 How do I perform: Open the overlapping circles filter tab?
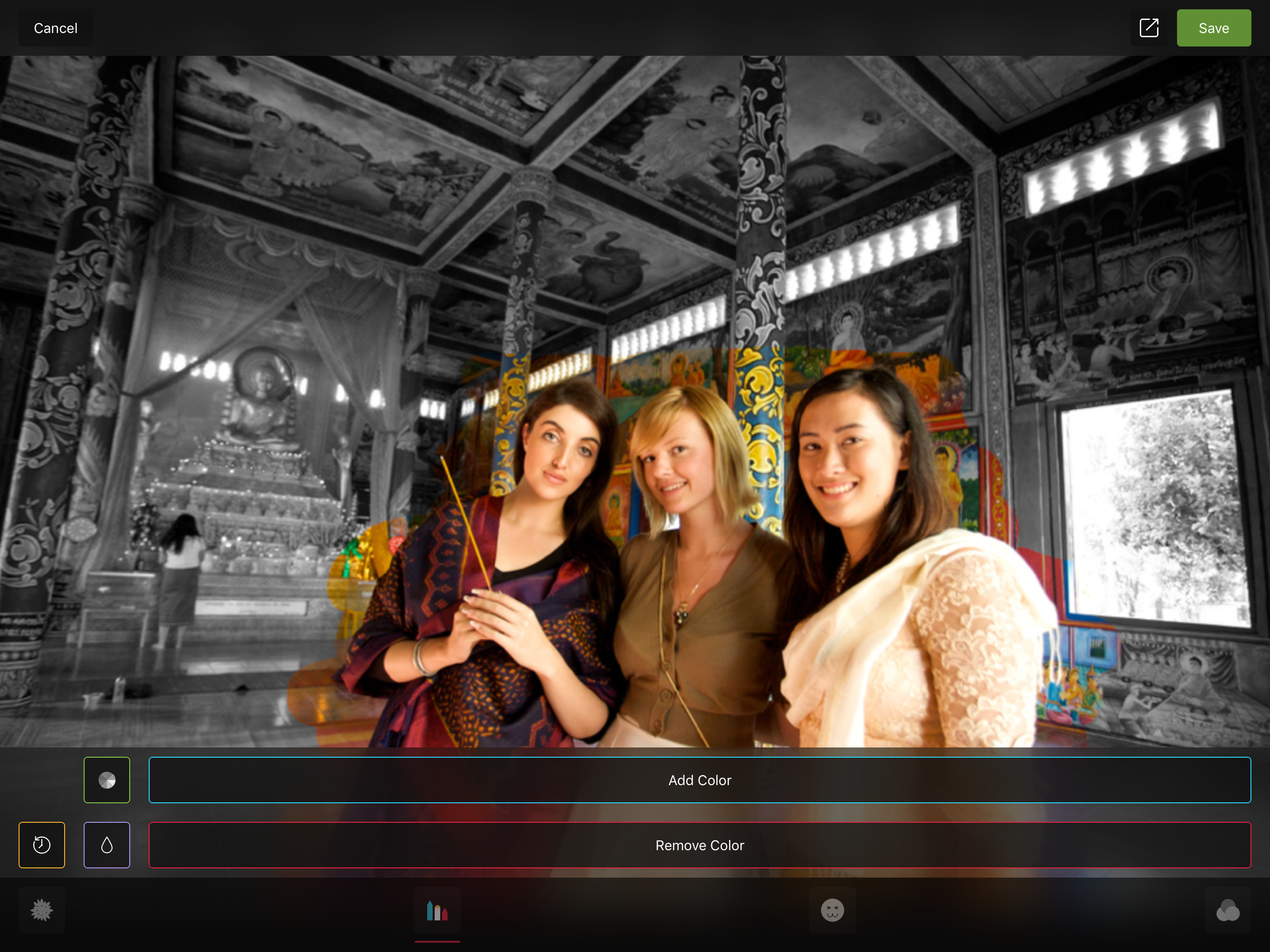1228,910
